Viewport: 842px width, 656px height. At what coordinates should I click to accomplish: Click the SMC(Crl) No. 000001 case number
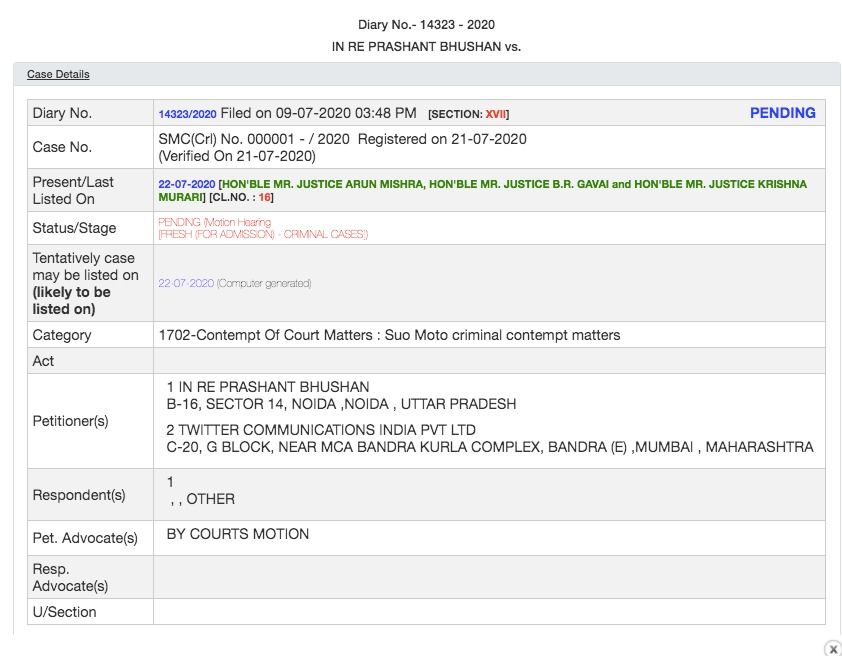click(x=253, y=139)
